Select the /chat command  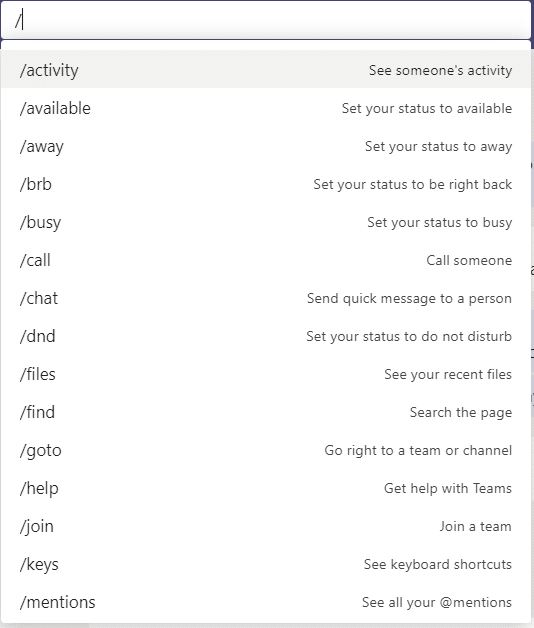coord(266,298)
